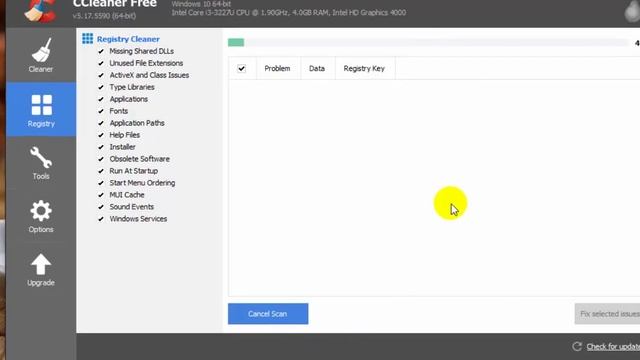Uncheck Unused File Extensions
This screenshot has height=360, width=640.
coord(101,63)
